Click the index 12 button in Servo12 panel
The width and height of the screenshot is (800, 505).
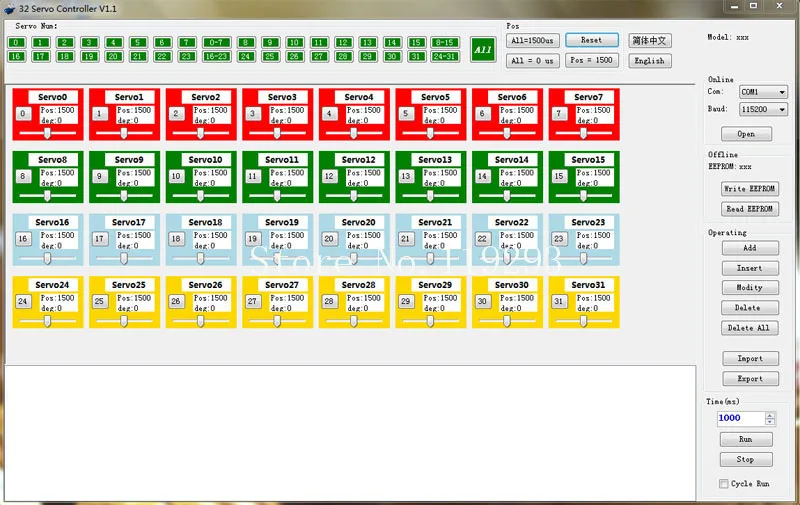[x=329, y=176]
